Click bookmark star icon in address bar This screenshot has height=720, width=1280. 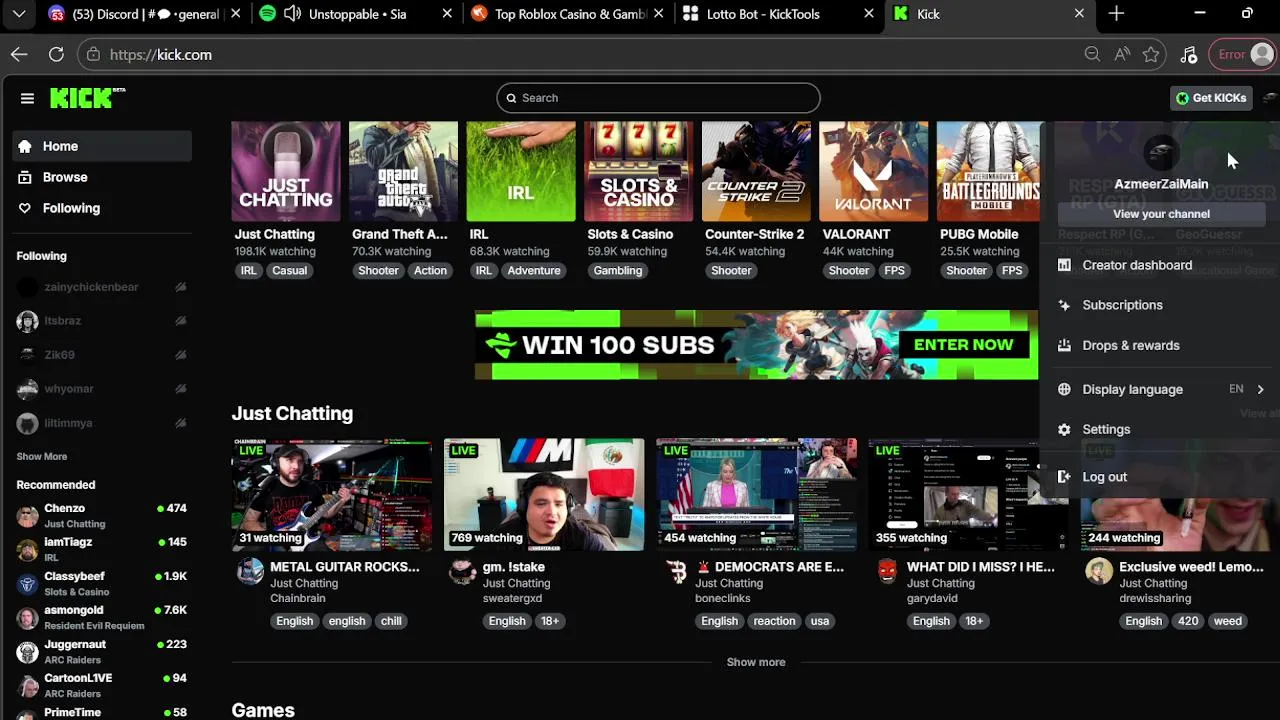point(1151,55)
